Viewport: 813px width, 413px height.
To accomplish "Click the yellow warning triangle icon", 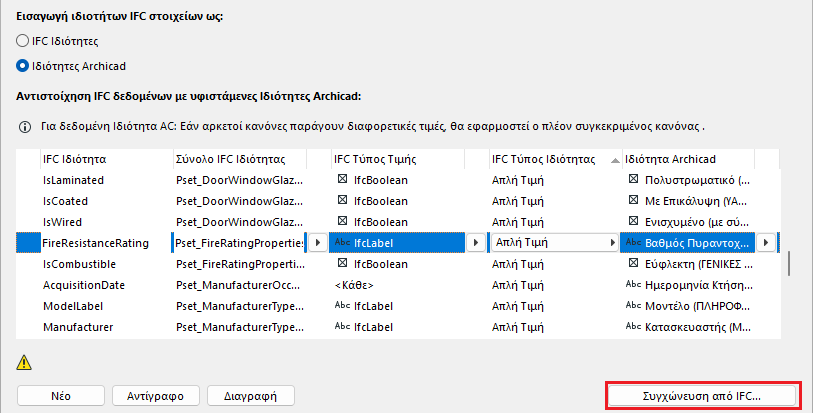I will click(x=25, y=362).
